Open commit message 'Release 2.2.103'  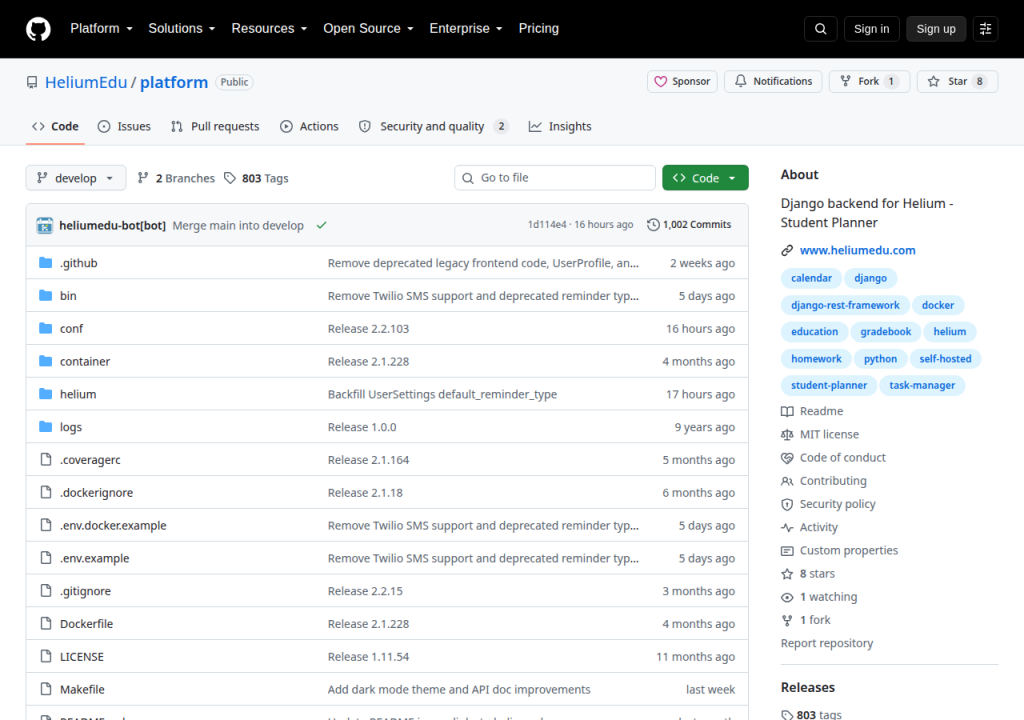(368, 329)
